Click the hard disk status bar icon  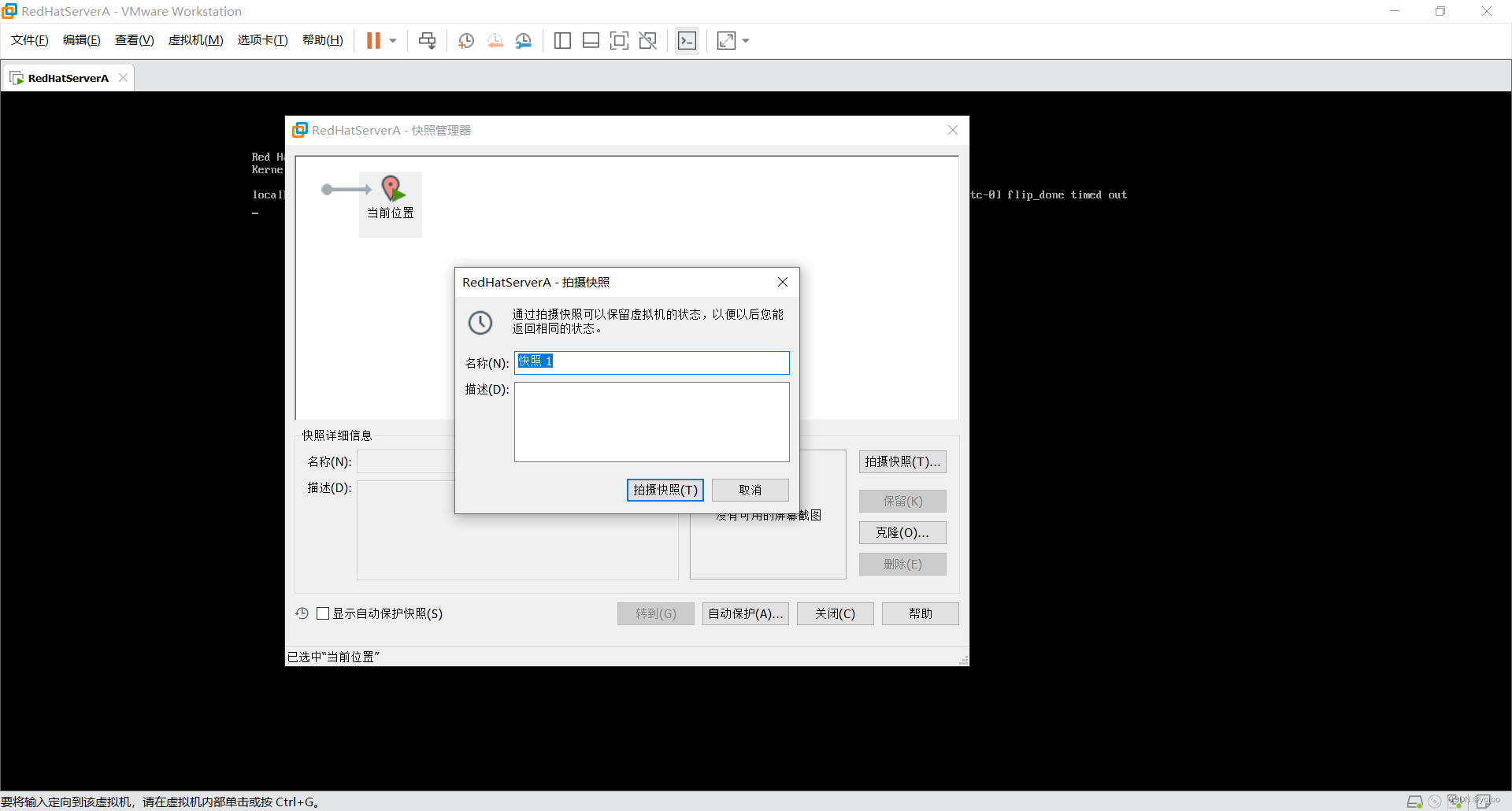(x=1415, y=802)
